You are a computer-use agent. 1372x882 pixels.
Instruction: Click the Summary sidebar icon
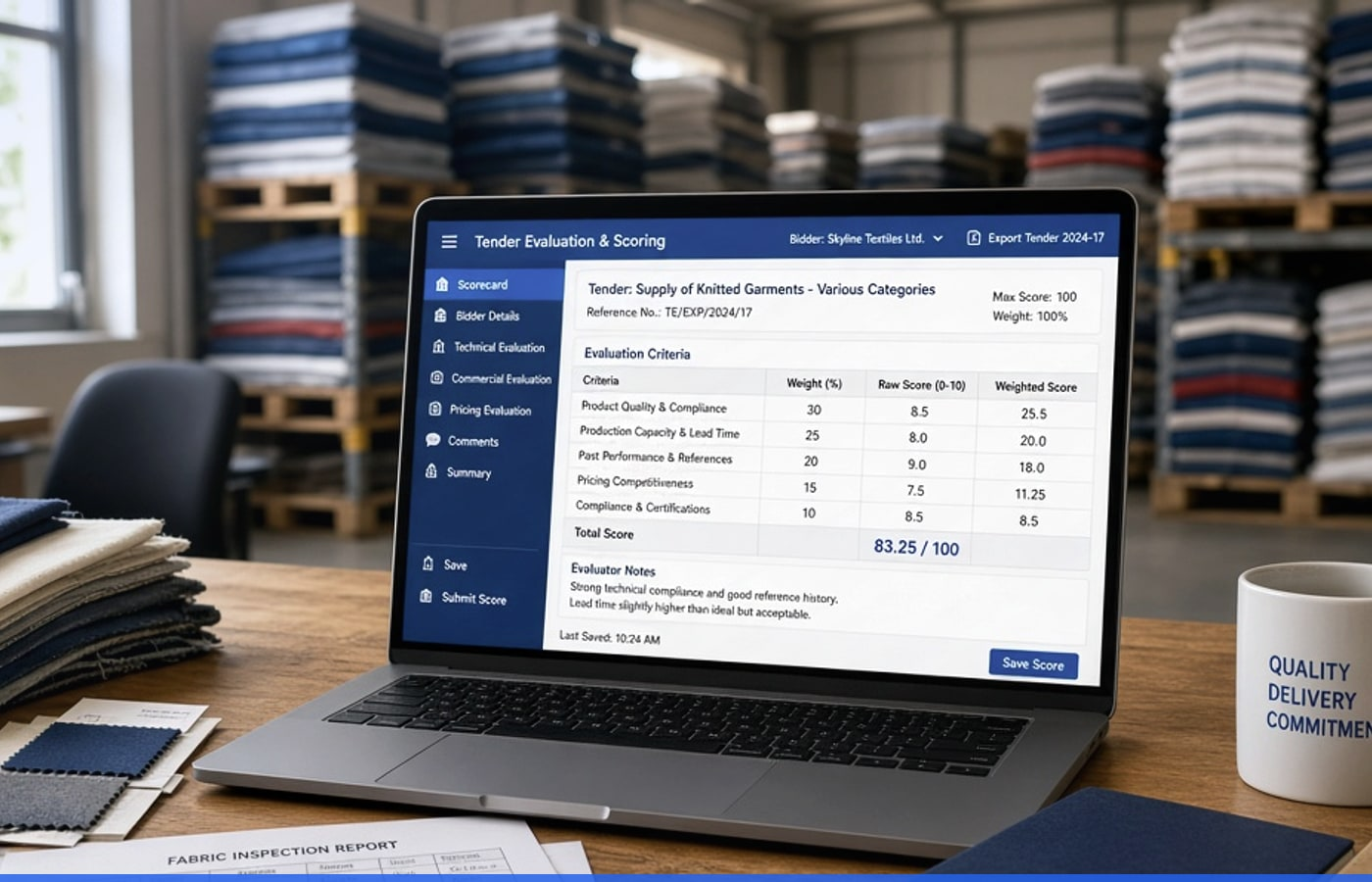tap(431, 471)
